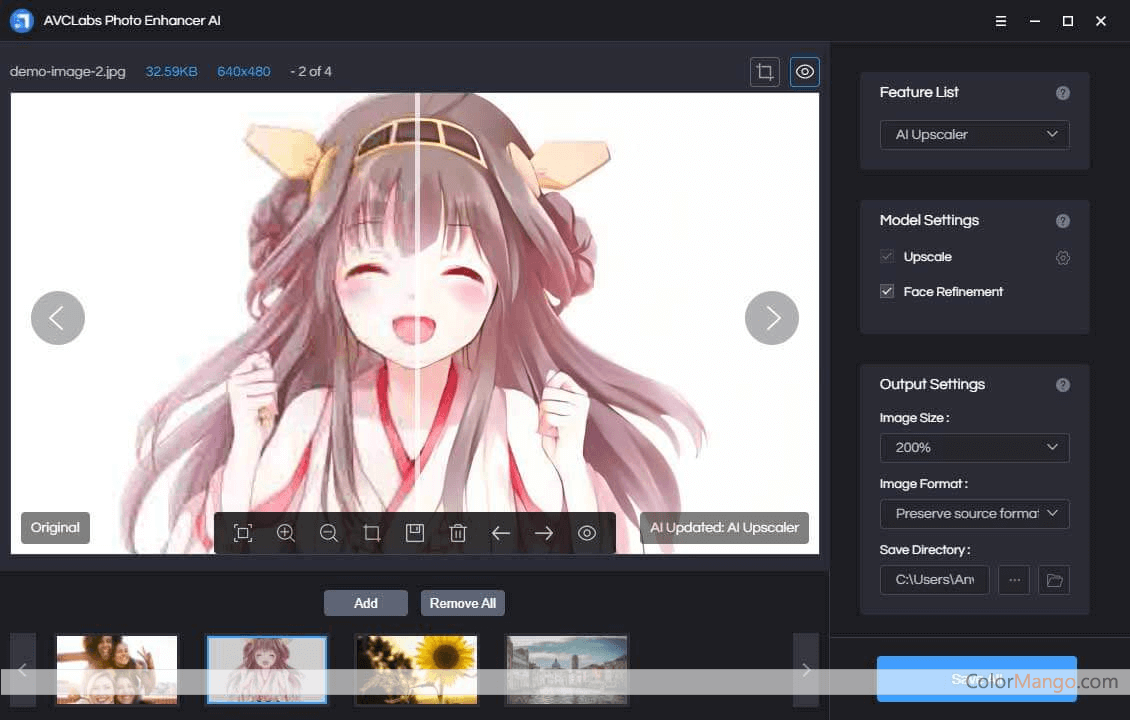The width and height of the screenshot is (1130, 720).
Task: Open the hamburger menu in title bar
Action: coord(1001,21)
